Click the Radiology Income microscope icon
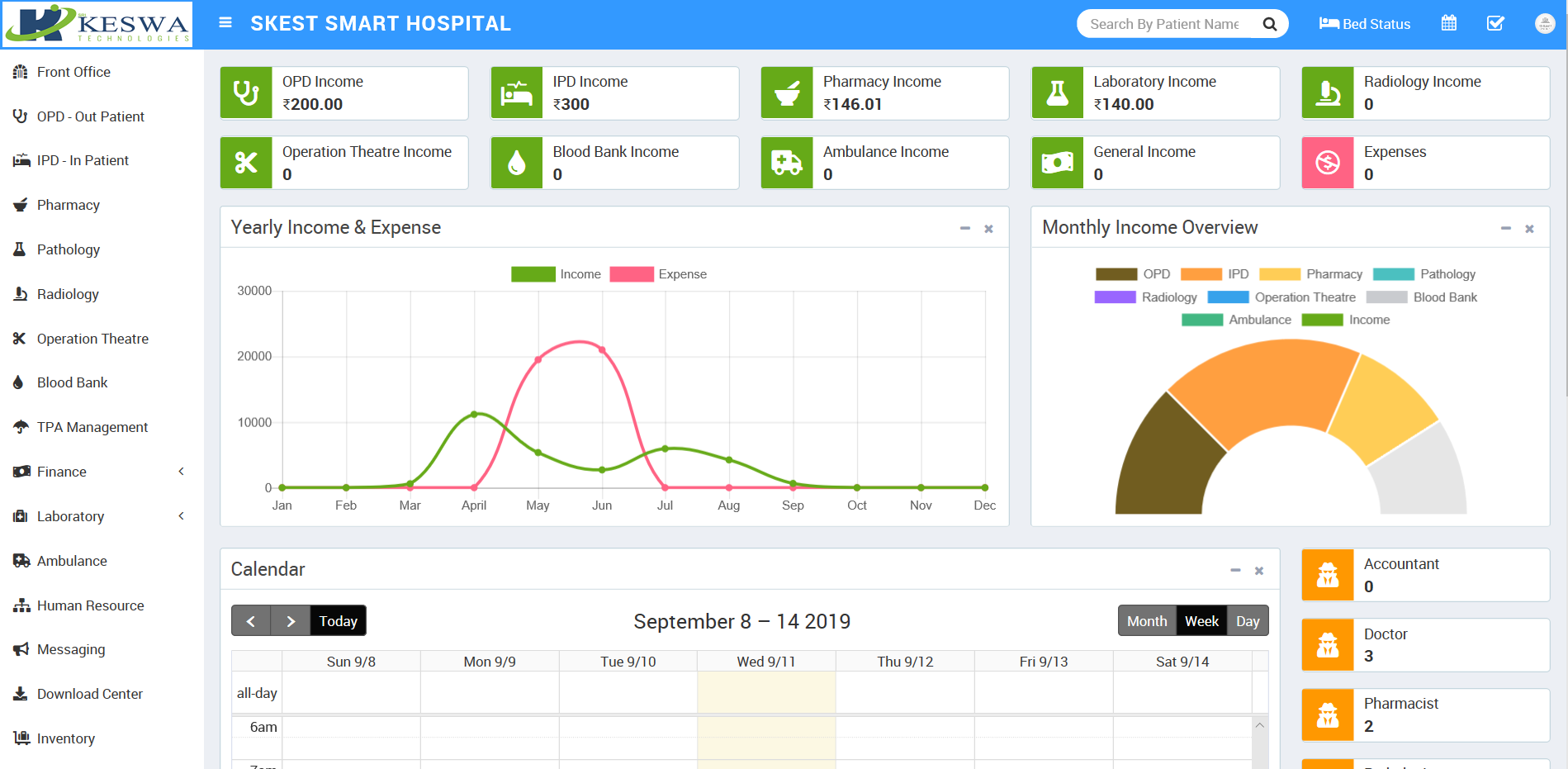The image size is (1568, 769). pyautogui.click(x=1328, y=93)
